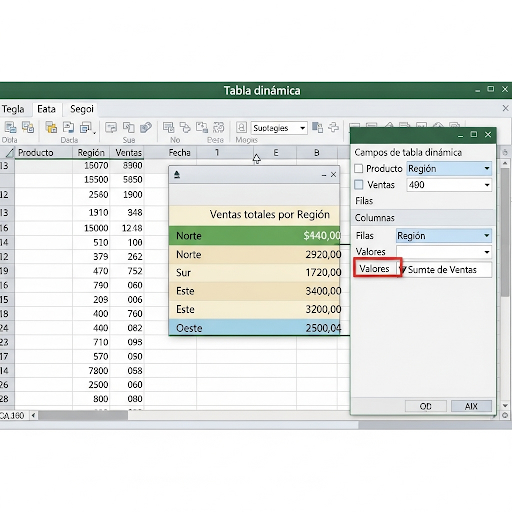Open the 490 dropdown next to Ventas
Viewport: 512px width, 512px height.
(x=449, y=185)
